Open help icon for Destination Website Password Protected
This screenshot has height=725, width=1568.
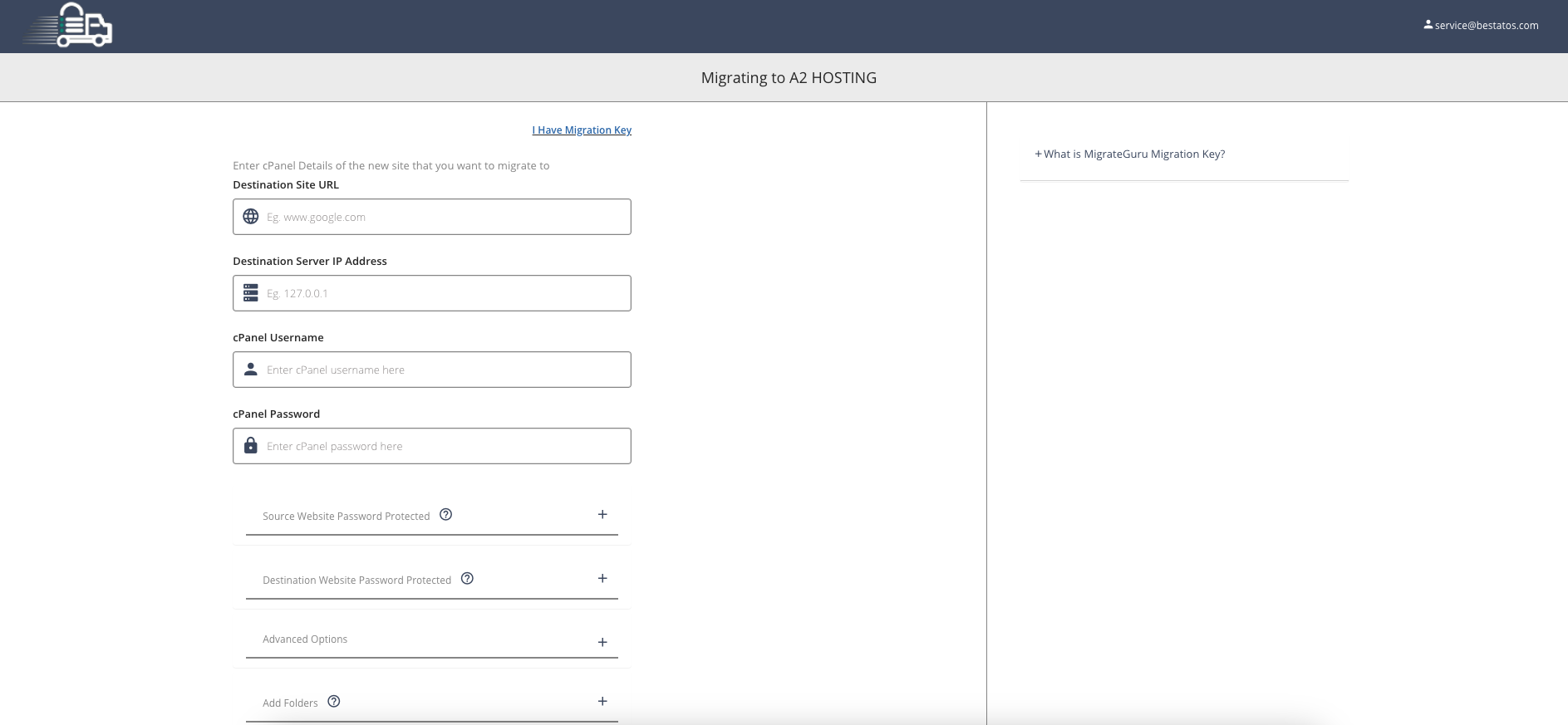(x=467, y=579)
